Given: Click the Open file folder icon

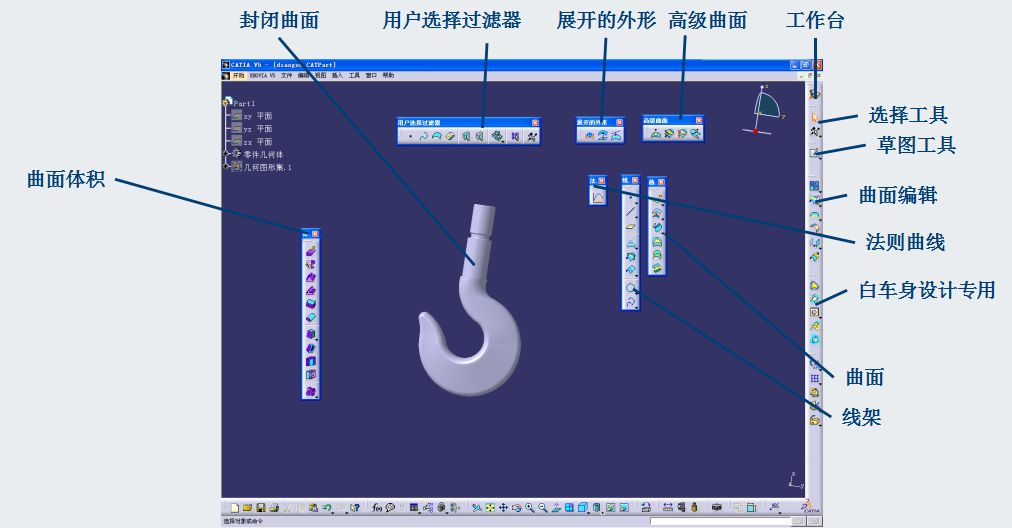Looking at the screenshot, I should pos(247,508).
